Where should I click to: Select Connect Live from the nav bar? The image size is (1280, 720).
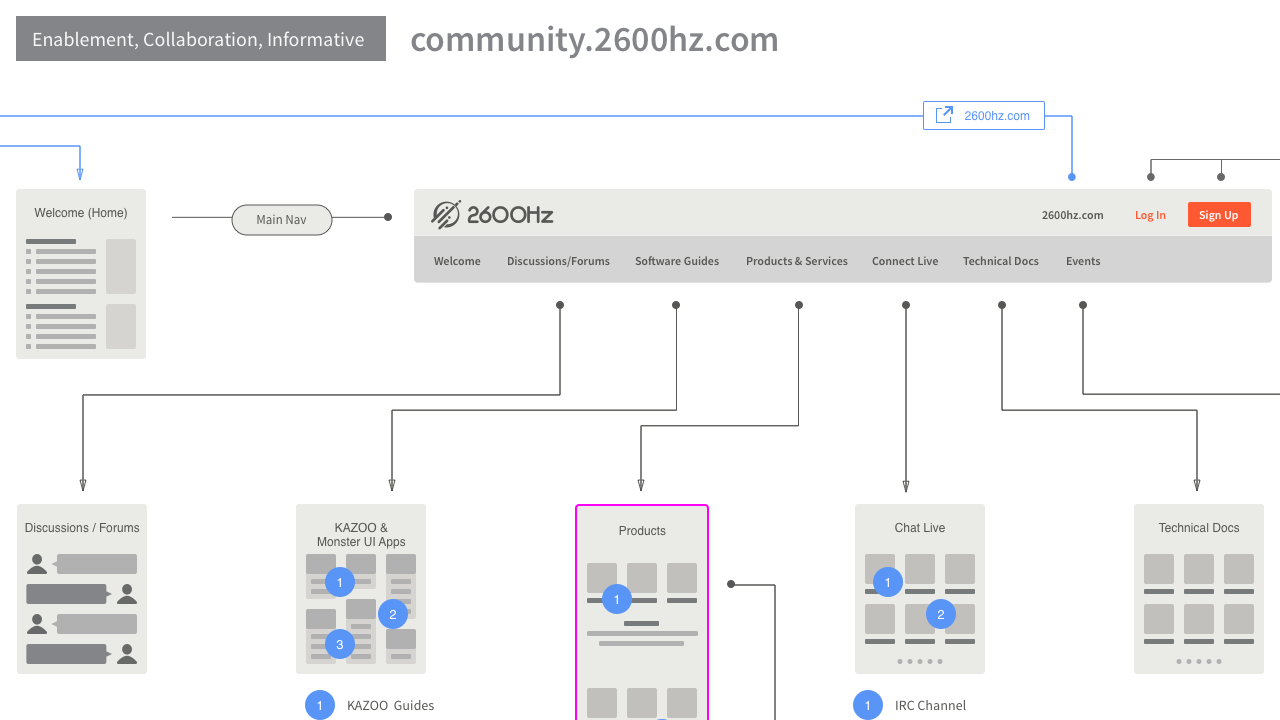(904, 261)
